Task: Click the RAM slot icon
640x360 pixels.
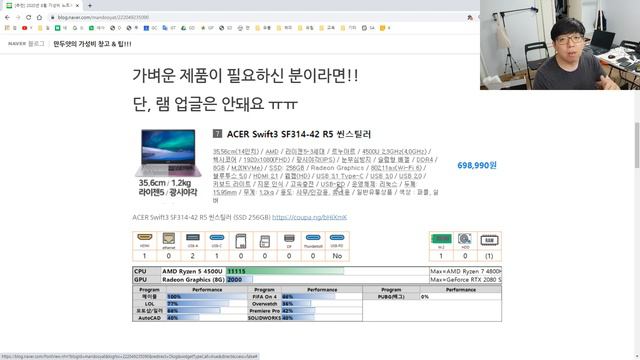Action: [489, 241]
